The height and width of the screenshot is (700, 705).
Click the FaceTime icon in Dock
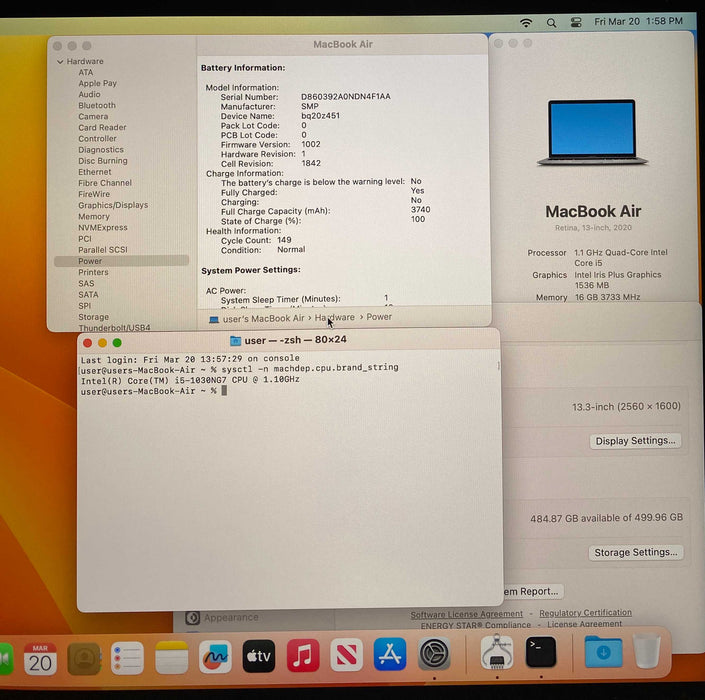click(5, 659)
